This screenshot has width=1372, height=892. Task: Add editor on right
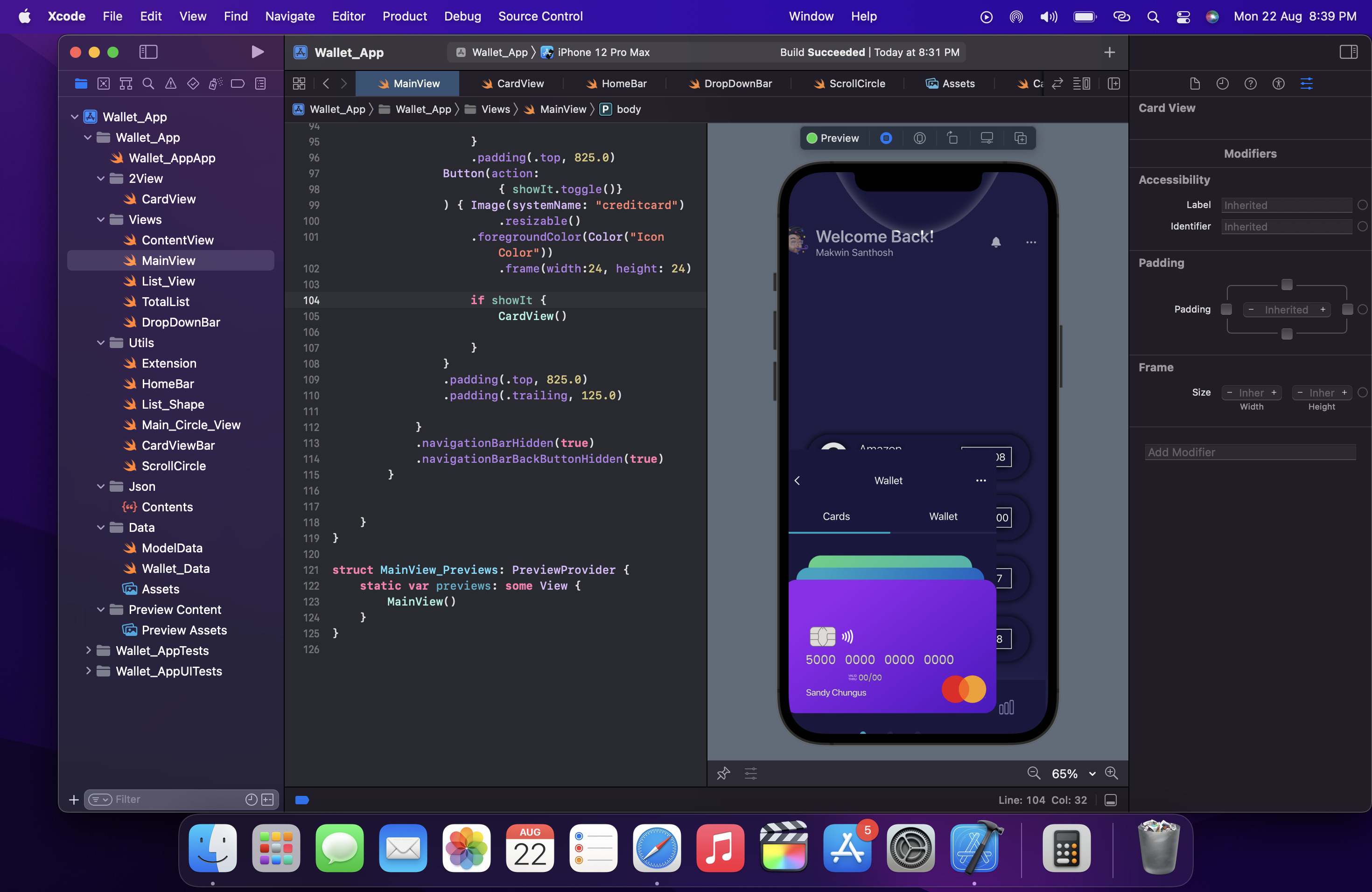pos(1114,84)
